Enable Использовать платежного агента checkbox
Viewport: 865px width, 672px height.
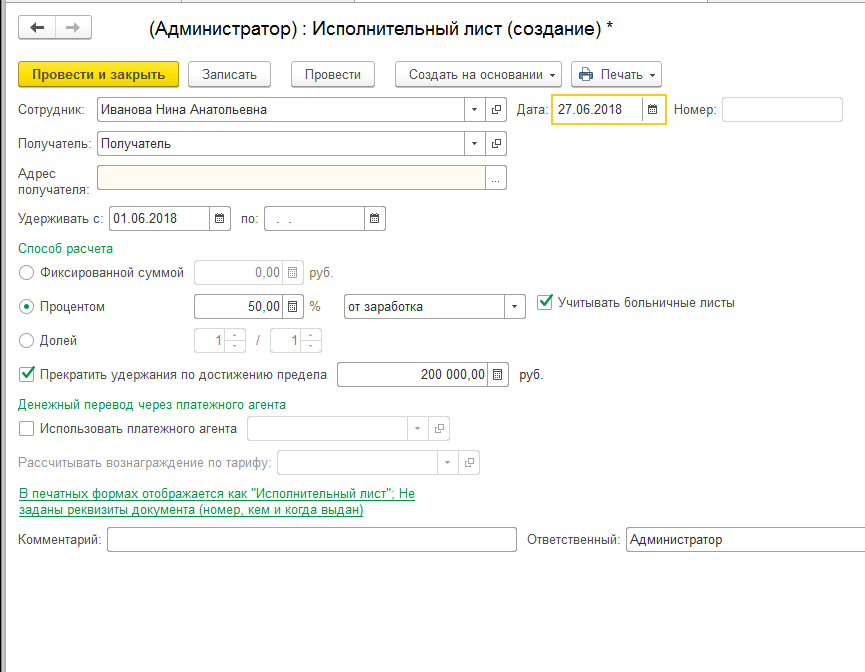(x=27, y=429)
